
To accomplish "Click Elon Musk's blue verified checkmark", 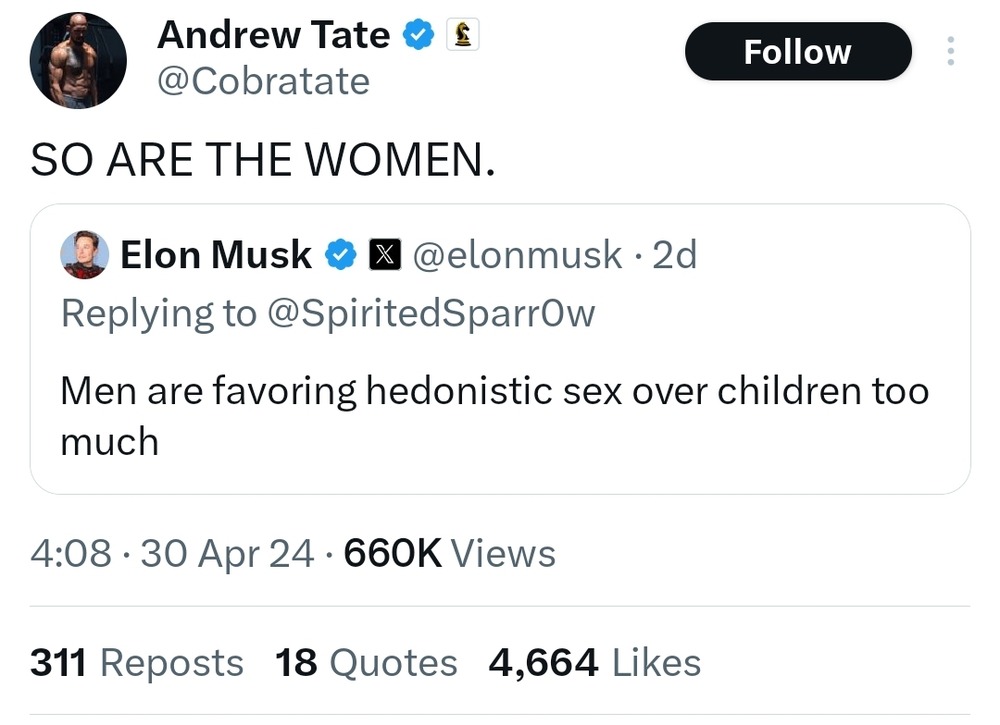I will (341, 256).
